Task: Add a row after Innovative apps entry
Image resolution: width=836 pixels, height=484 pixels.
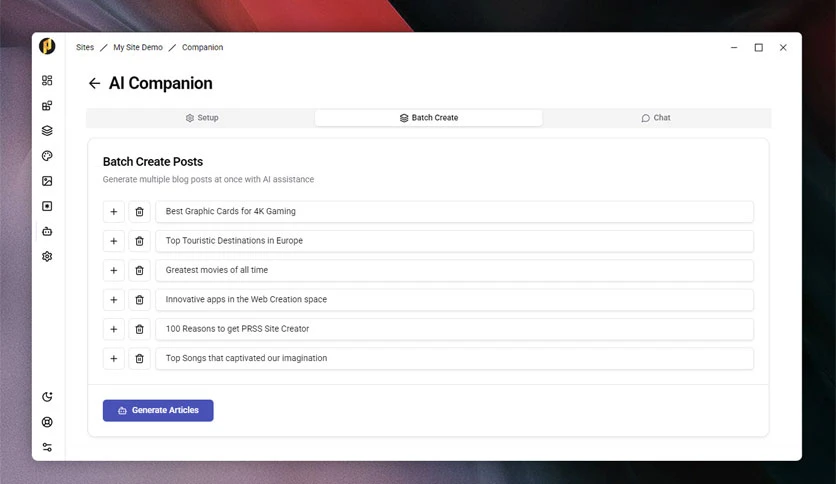Action: pos(114,300)
